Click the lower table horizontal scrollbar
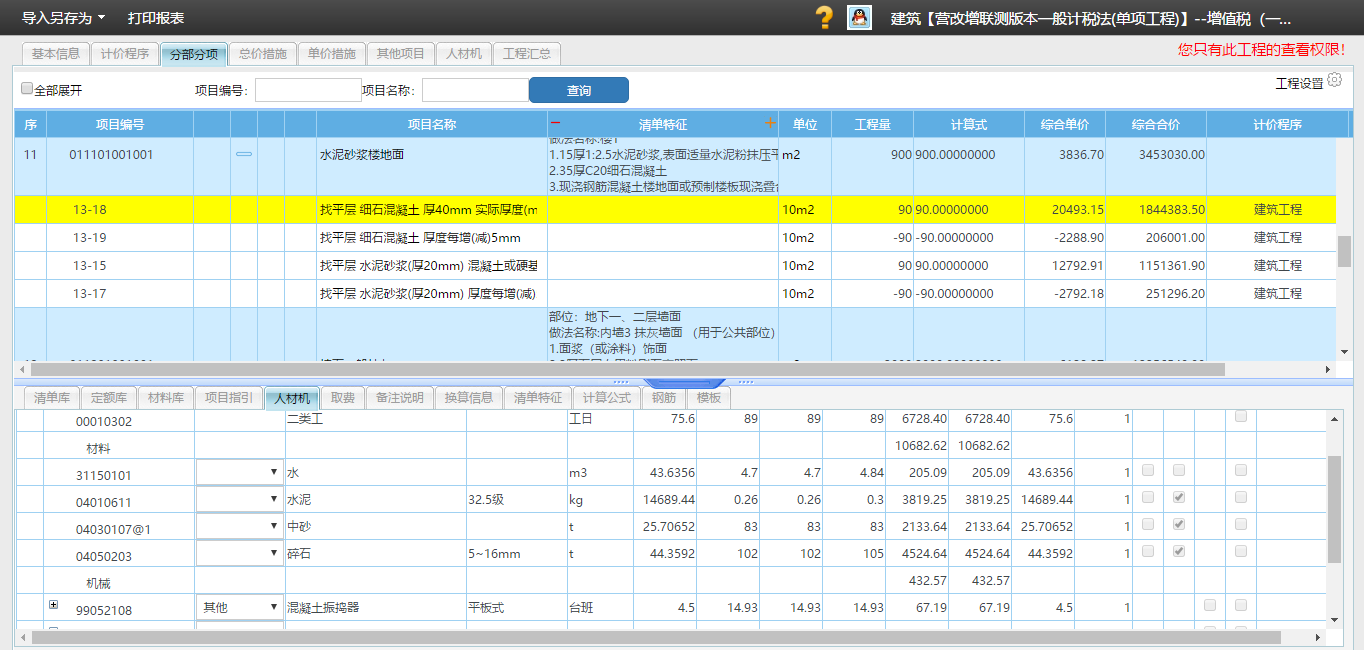1364x650 pixels. pos(656,637)
